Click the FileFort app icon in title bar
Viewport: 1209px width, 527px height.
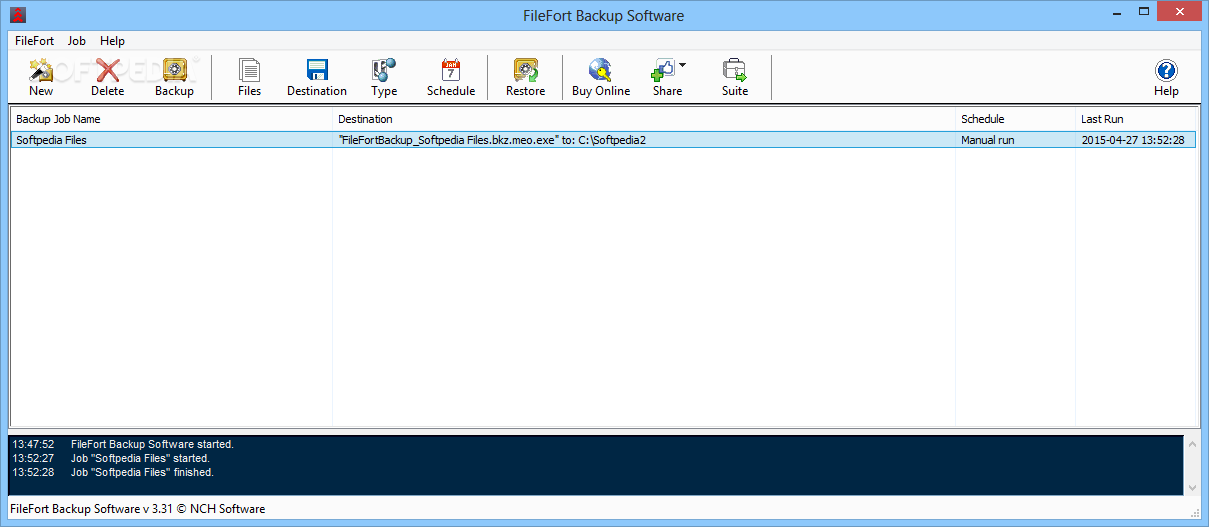17,15
